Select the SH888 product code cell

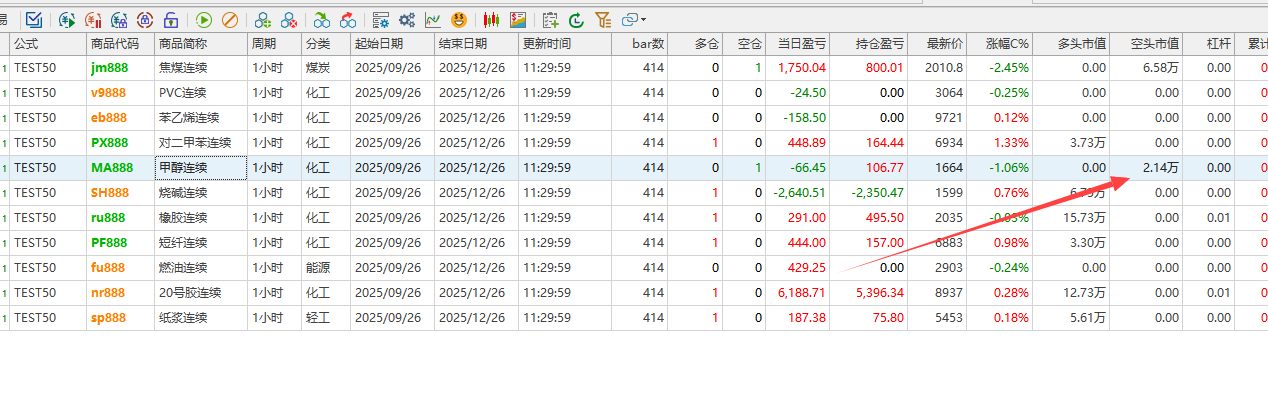pos(110,193)
